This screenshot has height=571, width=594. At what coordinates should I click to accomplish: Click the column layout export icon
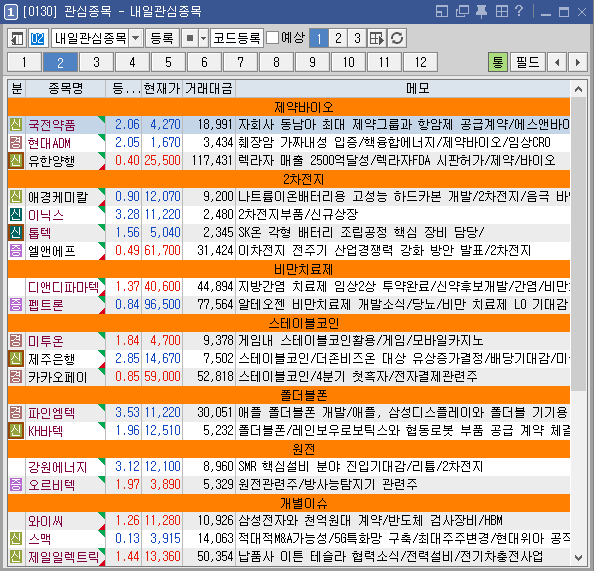[377, 38]
